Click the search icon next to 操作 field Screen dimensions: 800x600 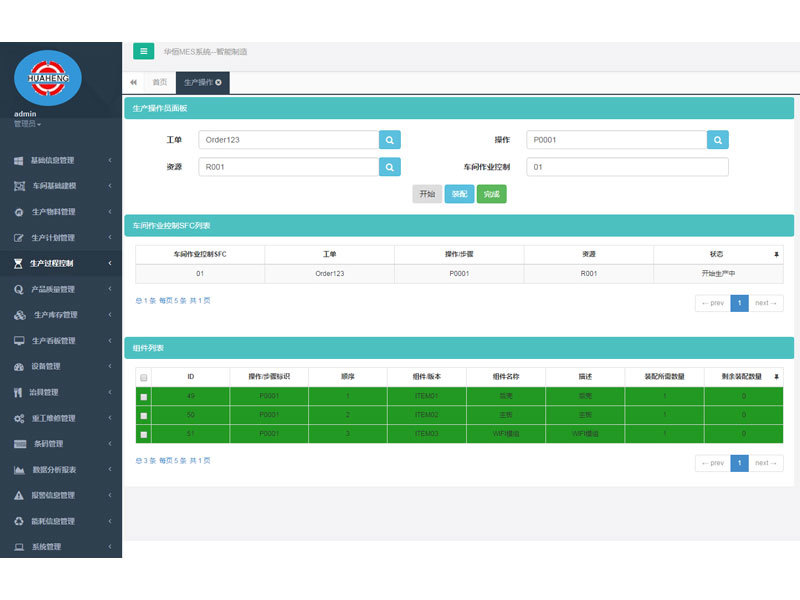(718, 140)
